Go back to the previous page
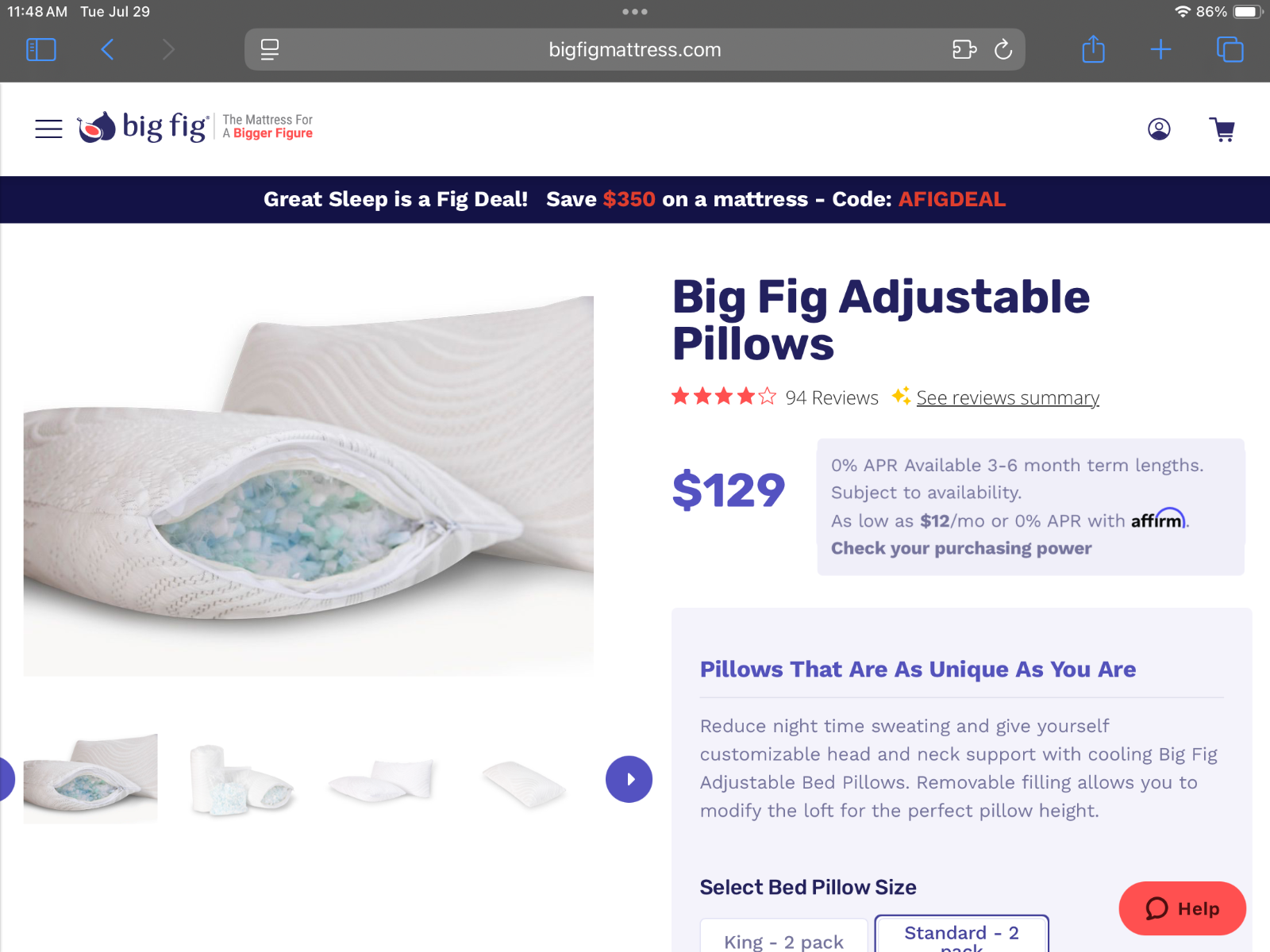This screenshot has height=952, width=1270. click(108, 50)
